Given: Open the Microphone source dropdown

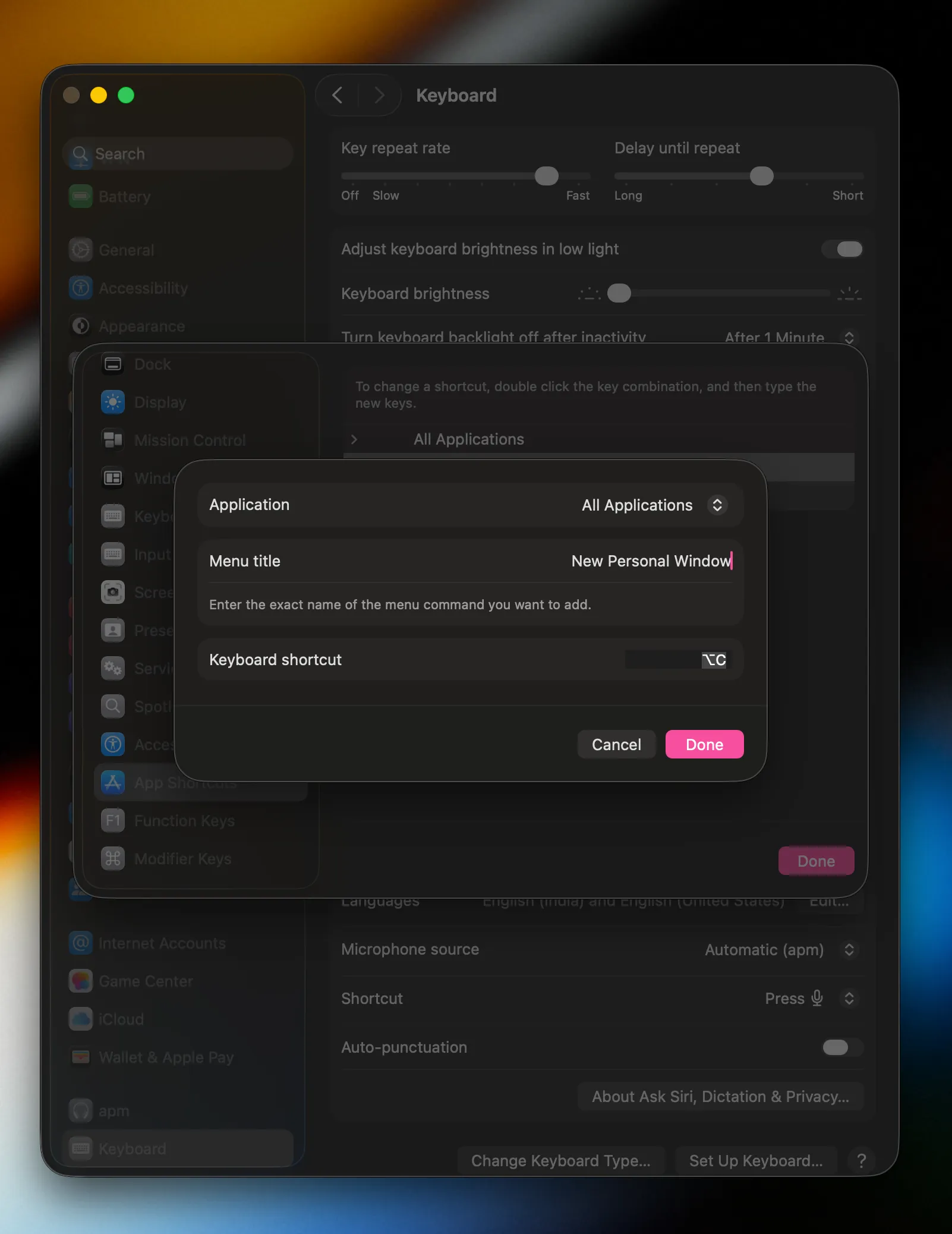Looking at the screenshot, I should tap(850, 950).
